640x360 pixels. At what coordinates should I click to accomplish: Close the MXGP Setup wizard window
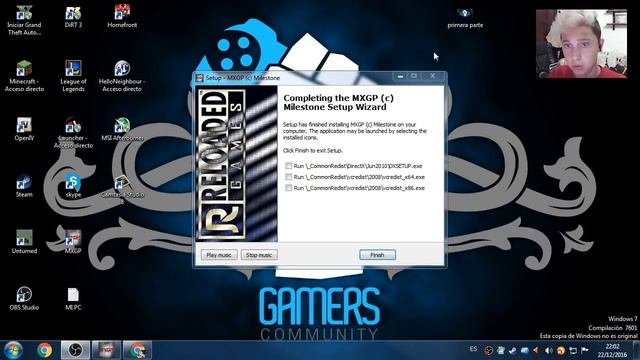(433, 76)
